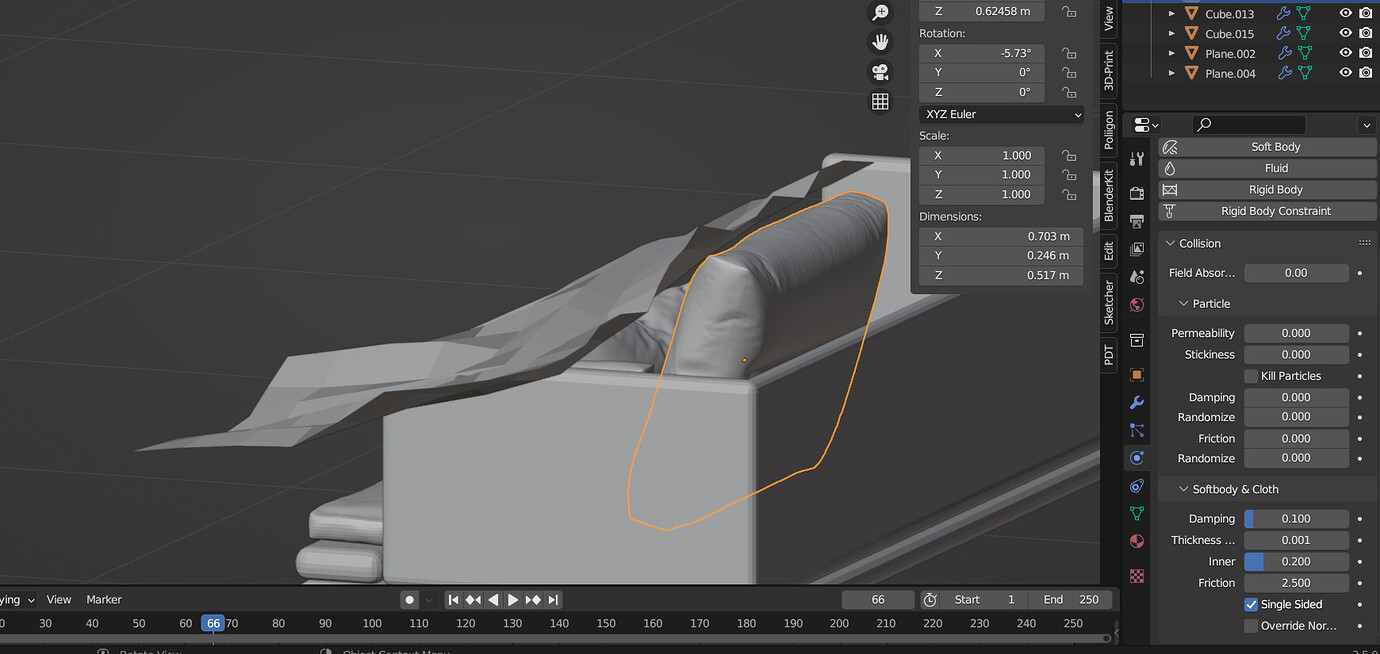The width and height of the screenshot is (1380, 654).
Task: Add Rigid Body physics
Action: [x=1267, y=190]
